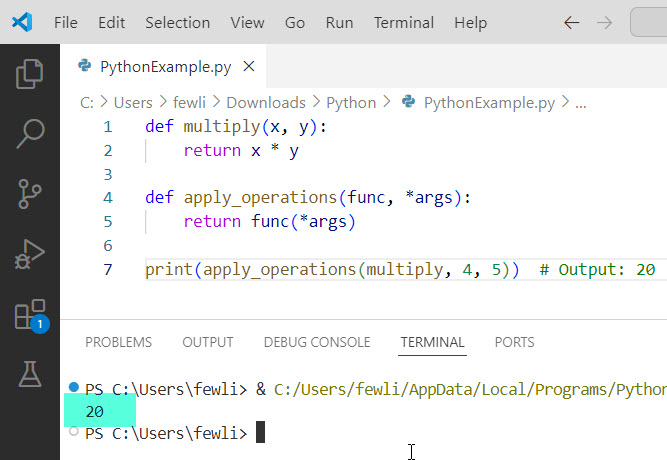Click the multiply function name on line 1
This screenshot has height=460, width=667.
(222, 127)
